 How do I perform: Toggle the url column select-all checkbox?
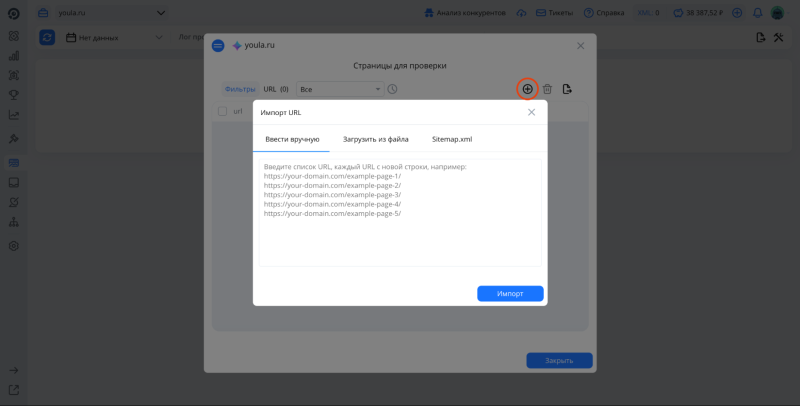pyautogui.click(x=222, y=111)
